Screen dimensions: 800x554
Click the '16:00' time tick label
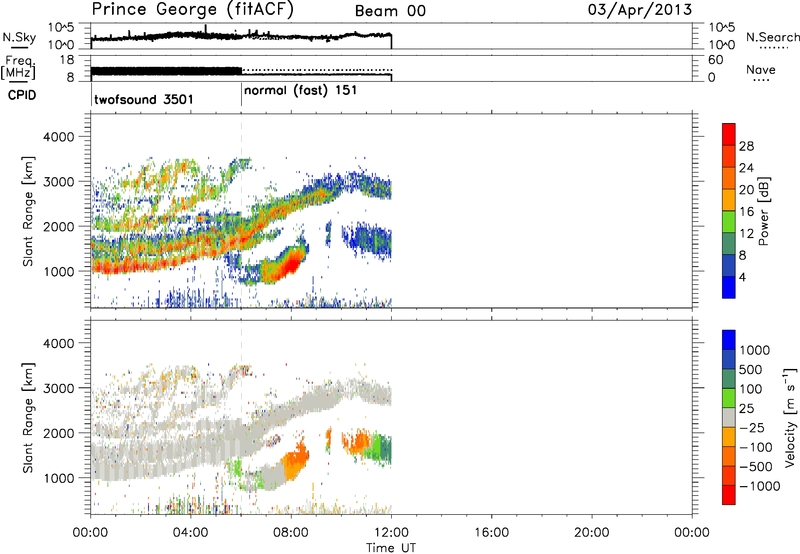click(x=491, y=533)
